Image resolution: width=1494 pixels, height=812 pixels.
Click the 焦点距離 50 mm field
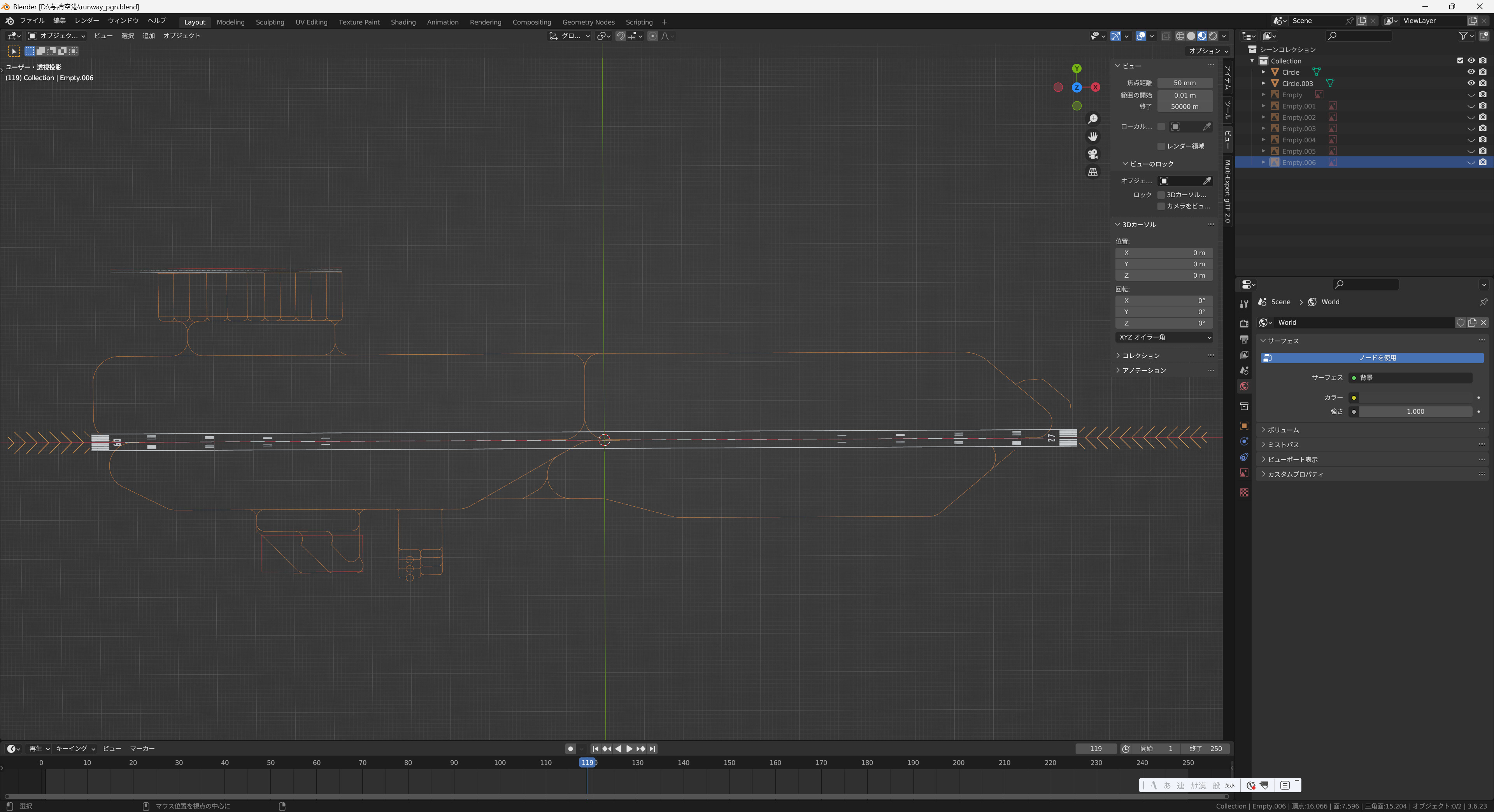(x=1185, y=83)
